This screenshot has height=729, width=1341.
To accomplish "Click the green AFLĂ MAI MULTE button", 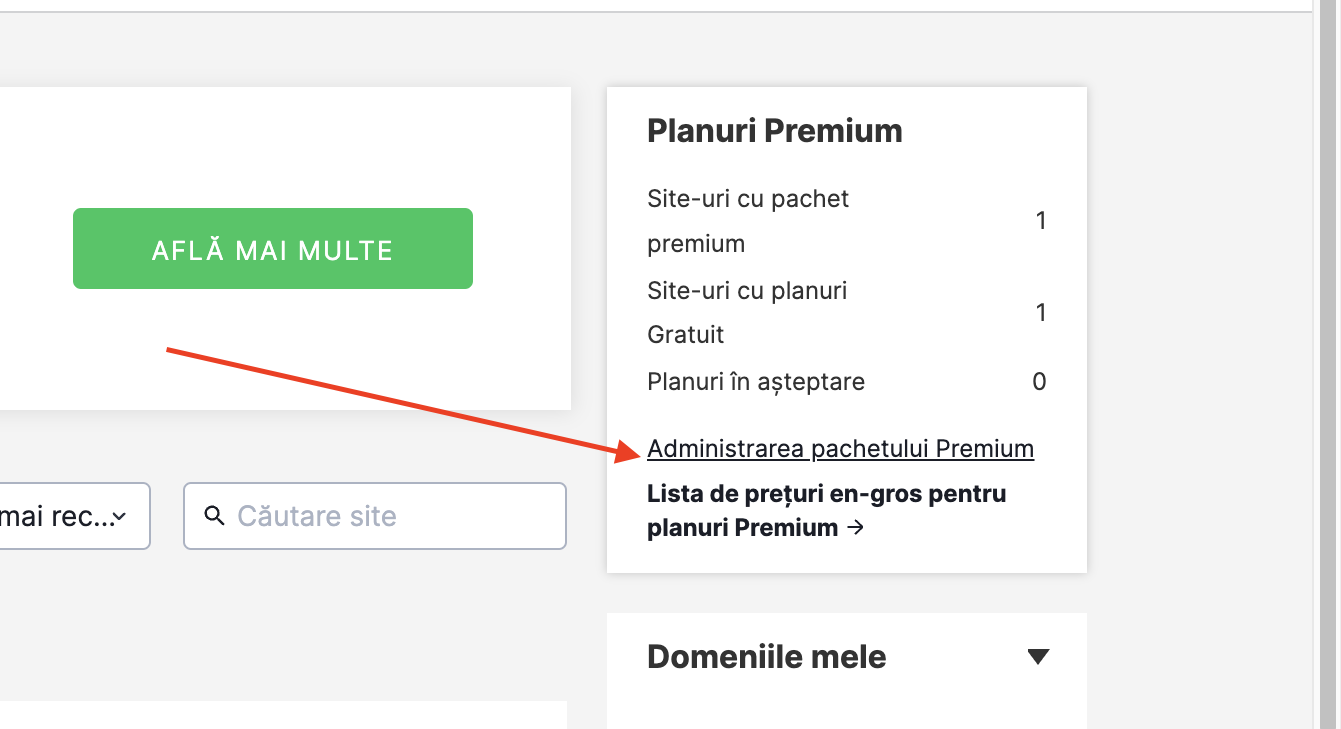I will pyautogui.click(x=272, y=249).
